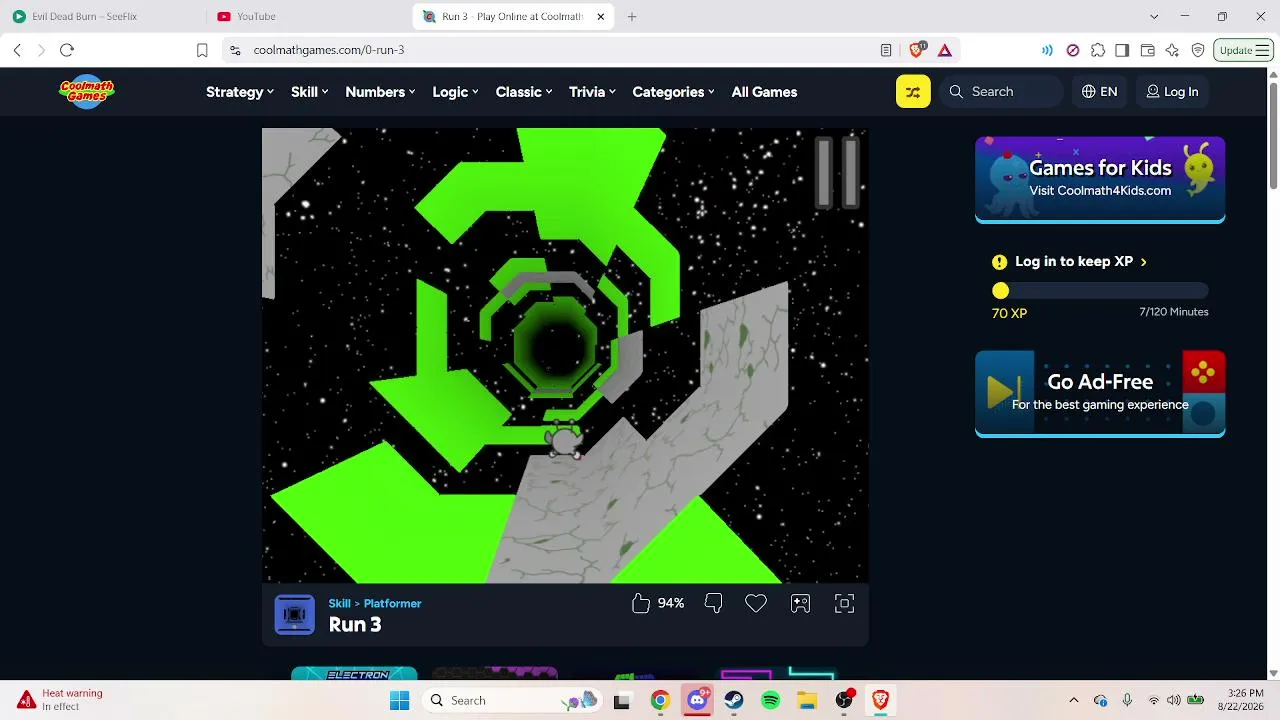Image resolution: width=1280 pixels, height=720 pixels.
Task: Add Run 3 to favorites with heart icon
Action: click(756, 603)
